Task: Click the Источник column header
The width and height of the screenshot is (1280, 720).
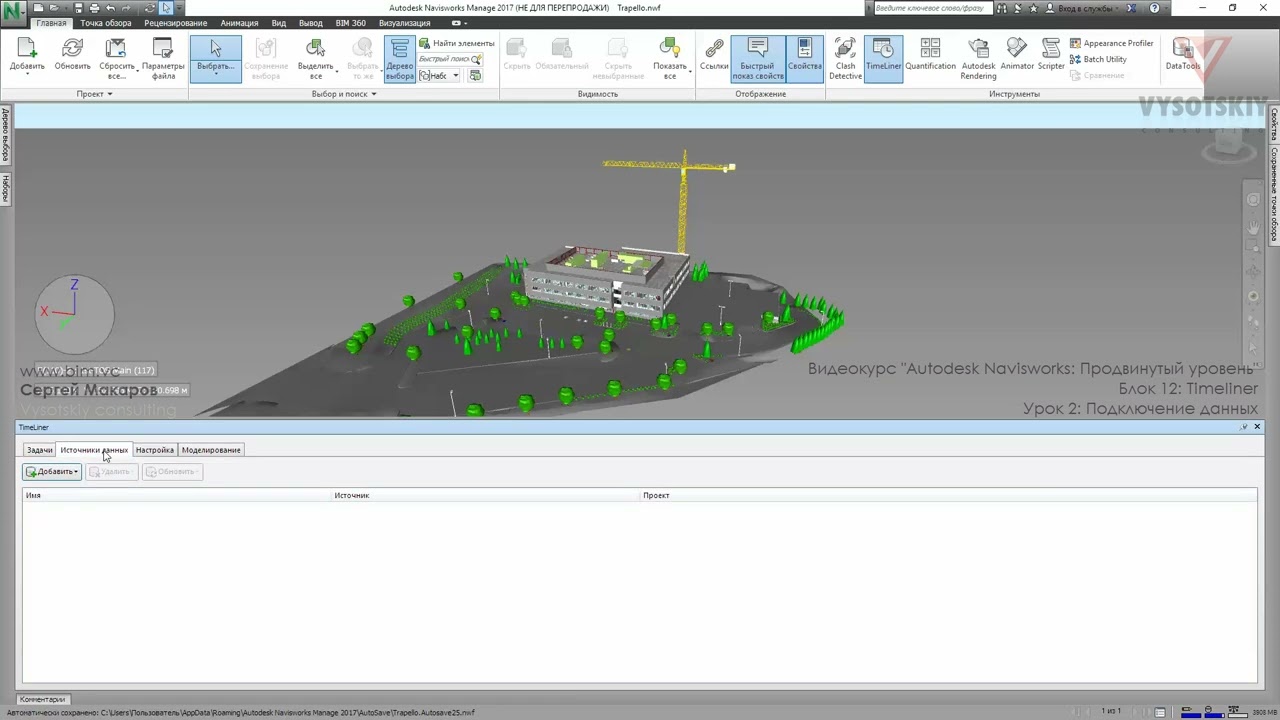Action: click(x=486, y=495)
